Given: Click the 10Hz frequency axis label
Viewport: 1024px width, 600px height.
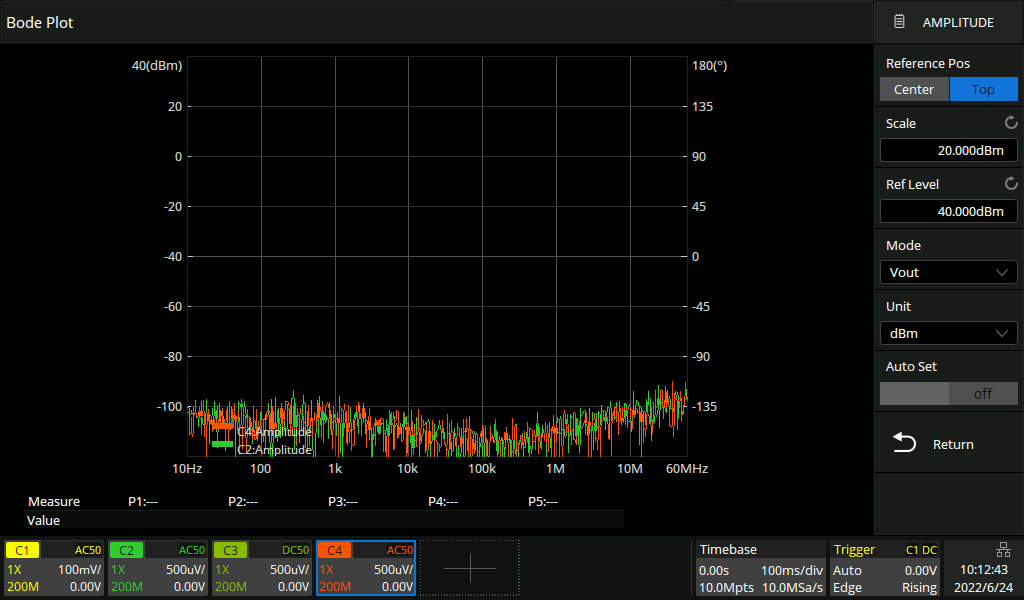Looking at the screenshot, I should 187,468.
